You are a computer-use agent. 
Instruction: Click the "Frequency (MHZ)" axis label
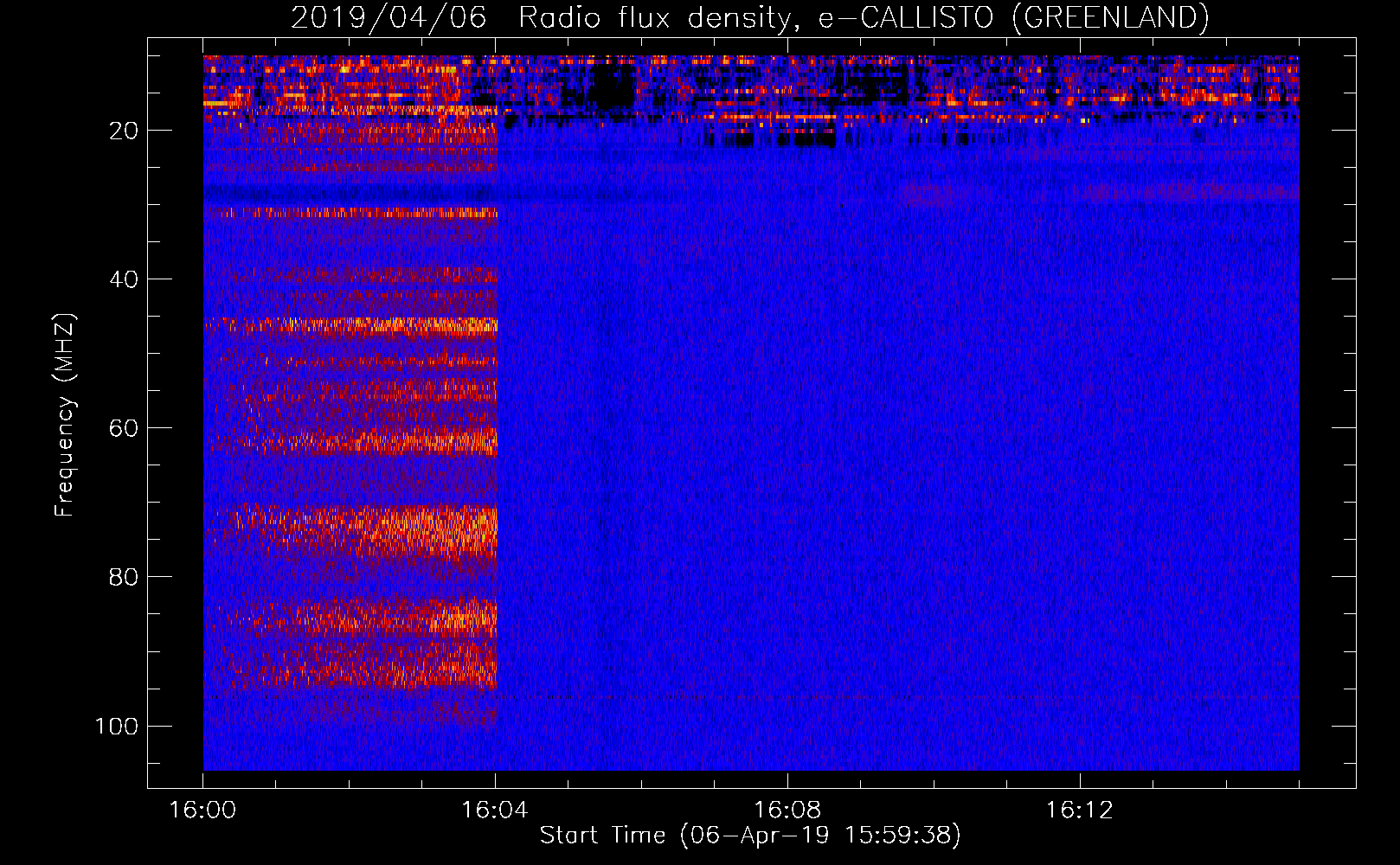click(65, 415)
